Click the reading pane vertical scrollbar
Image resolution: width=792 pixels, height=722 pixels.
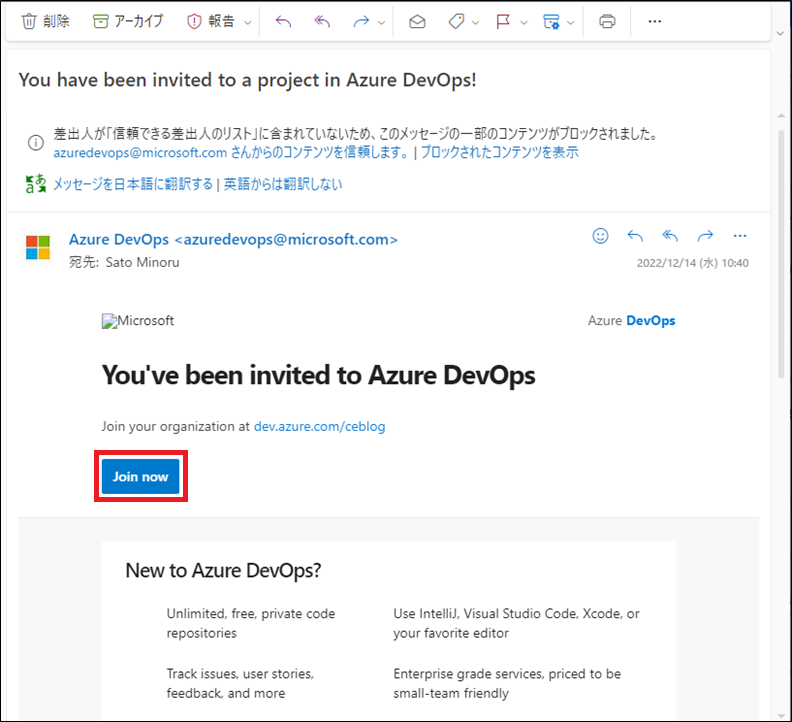[781, 253]
